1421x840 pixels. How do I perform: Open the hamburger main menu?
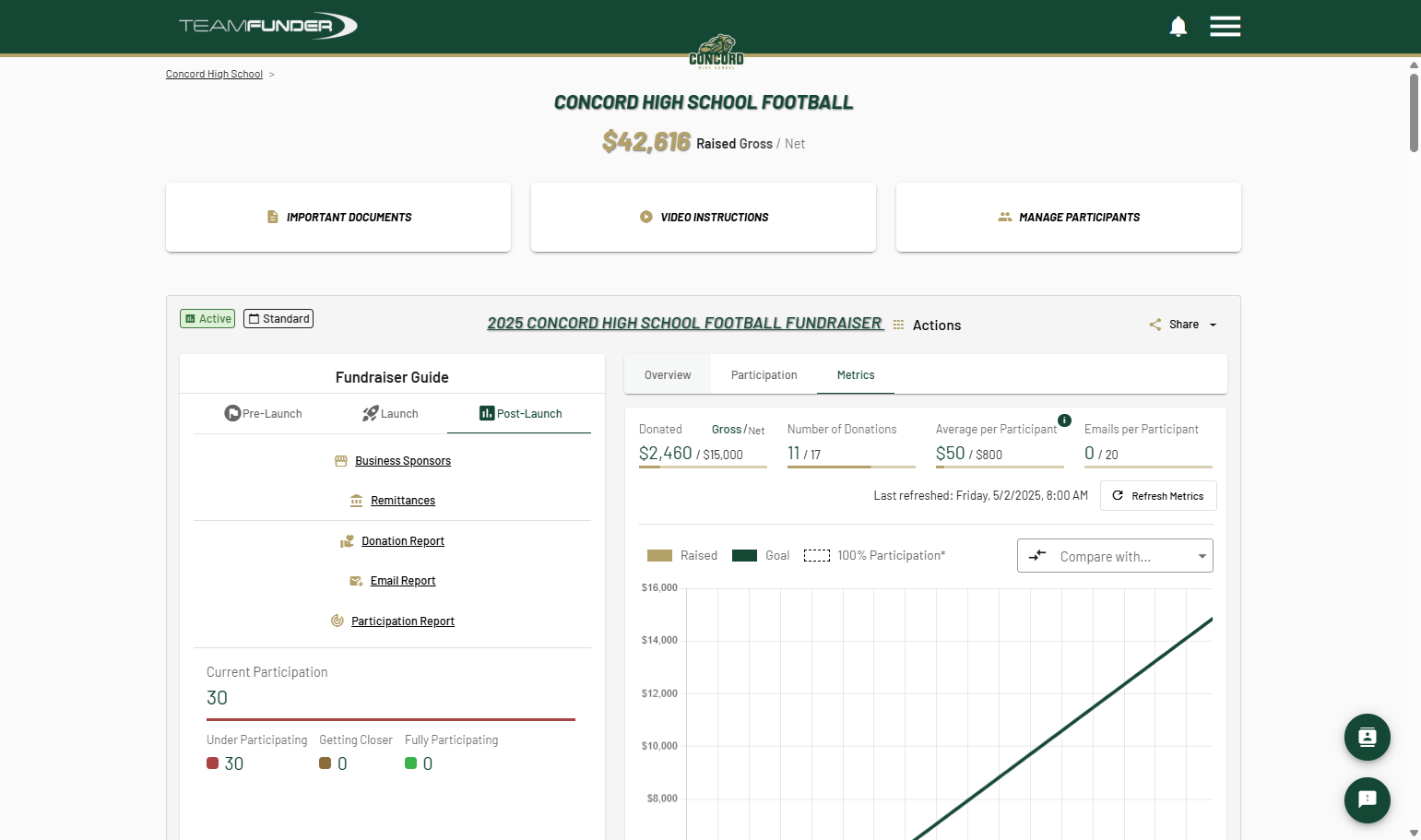[x=1225, y=26]
